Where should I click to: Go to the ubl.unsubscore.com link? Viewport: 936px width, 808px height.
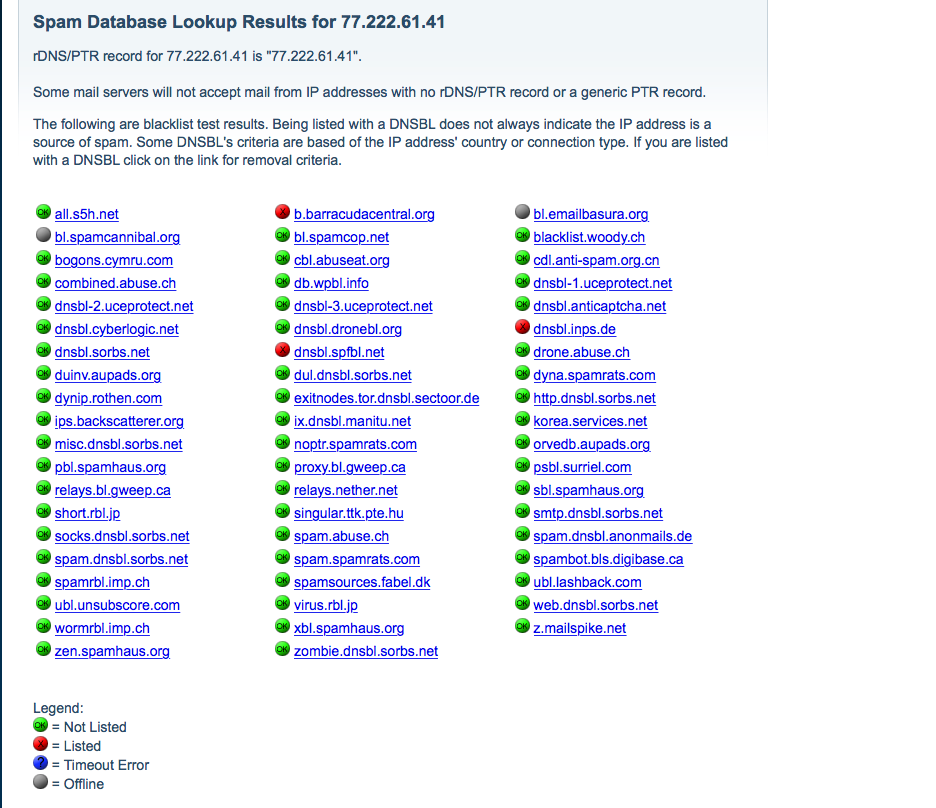coord(117,605)
